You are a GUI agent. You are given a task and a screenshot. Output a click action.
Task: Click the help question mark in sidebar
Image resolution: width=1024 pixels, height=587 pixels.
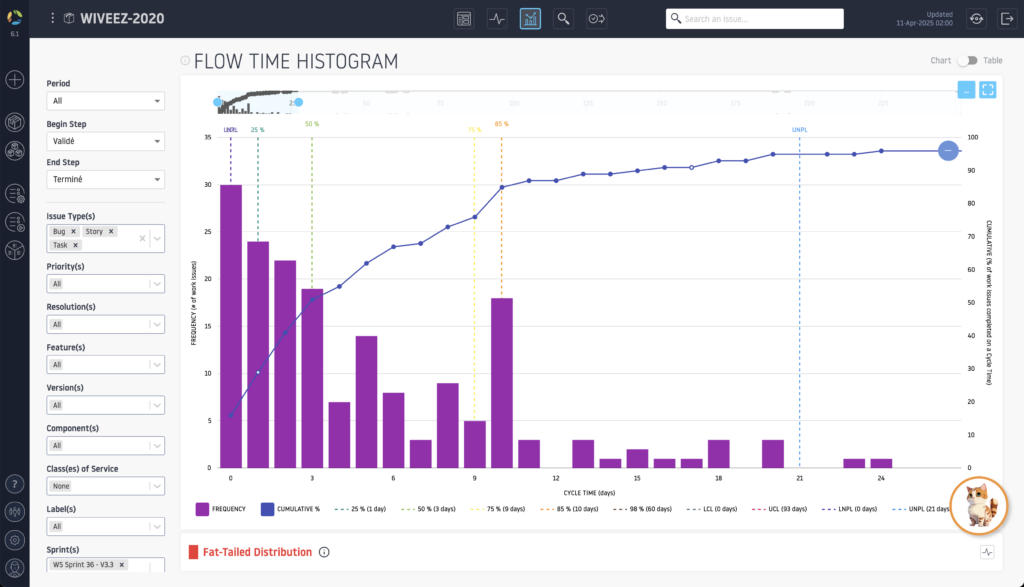click(x=15, y=483)
